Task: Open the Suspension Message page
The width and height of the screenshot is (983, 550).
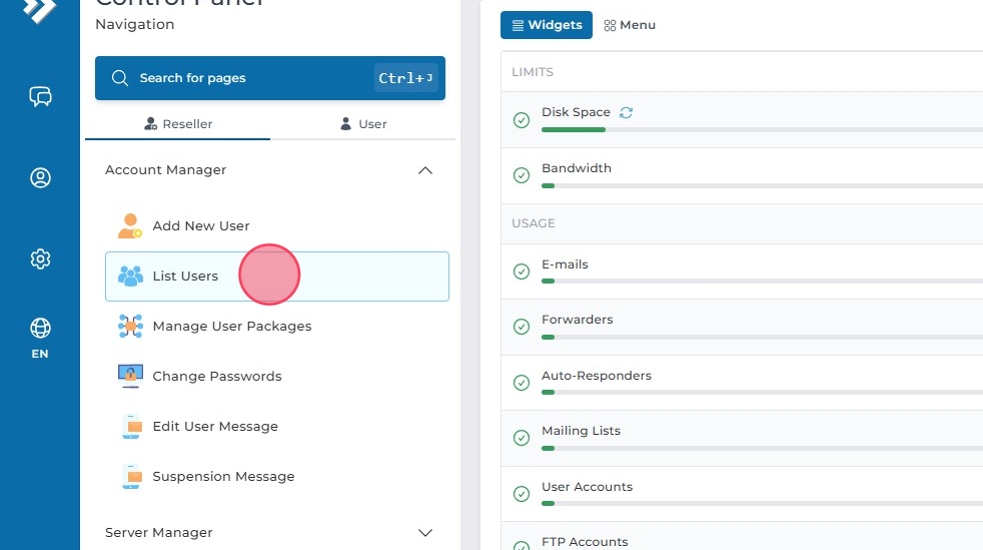Action: [x=223, y=476]
